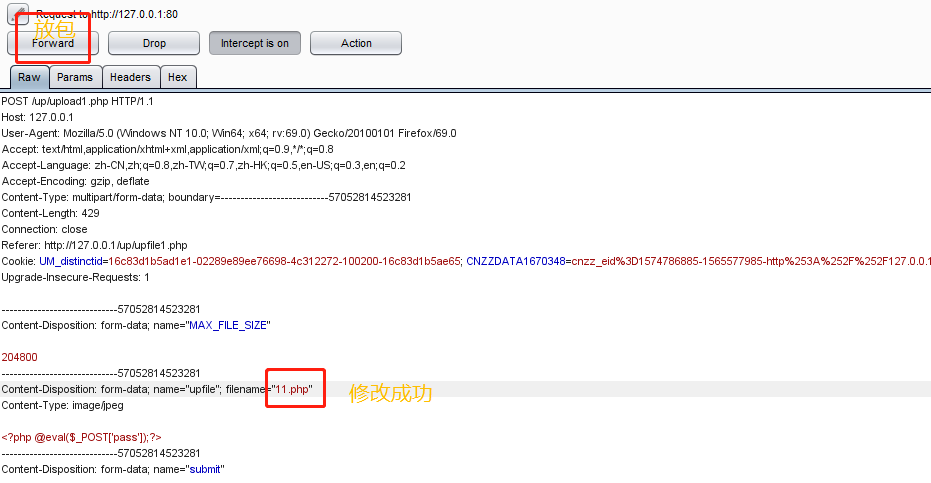Click the Accept-Language header line
Screen dimensions: 931x483
pyautogui.click(x=204, y=165)
